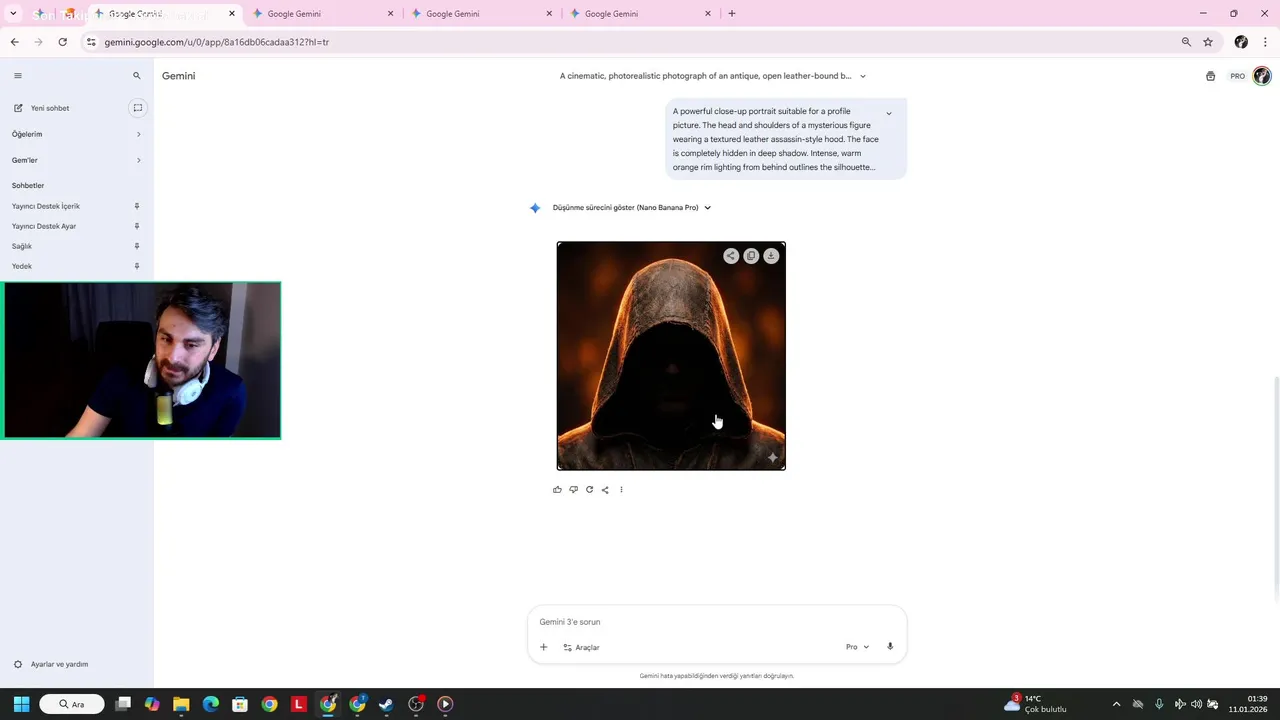Like the response with thumbs up
This screenshot has width=1280, height=720.
(x=557, y=490)
